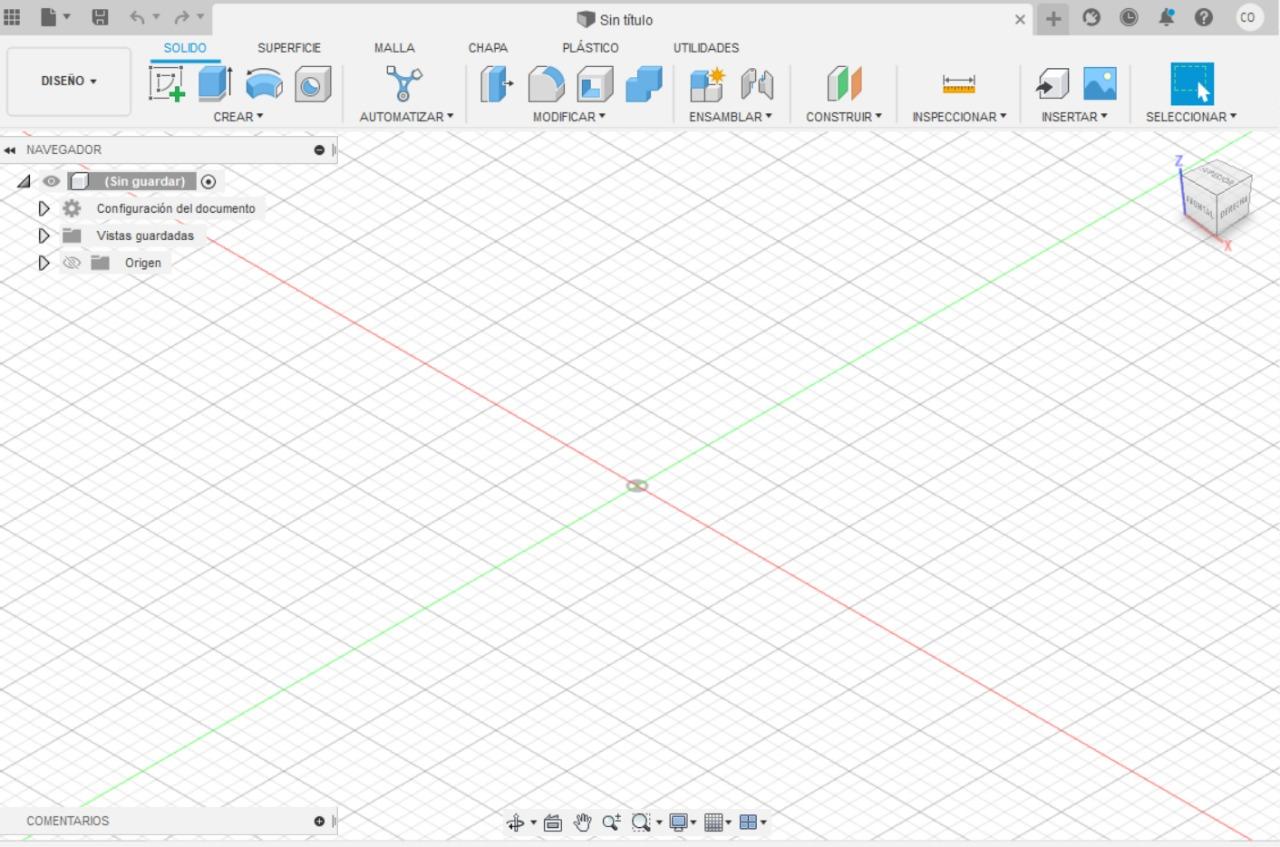Expand the Vistas guardadas folder
Viewport: 1280px width, 847px height.
(x=43, y=236)
